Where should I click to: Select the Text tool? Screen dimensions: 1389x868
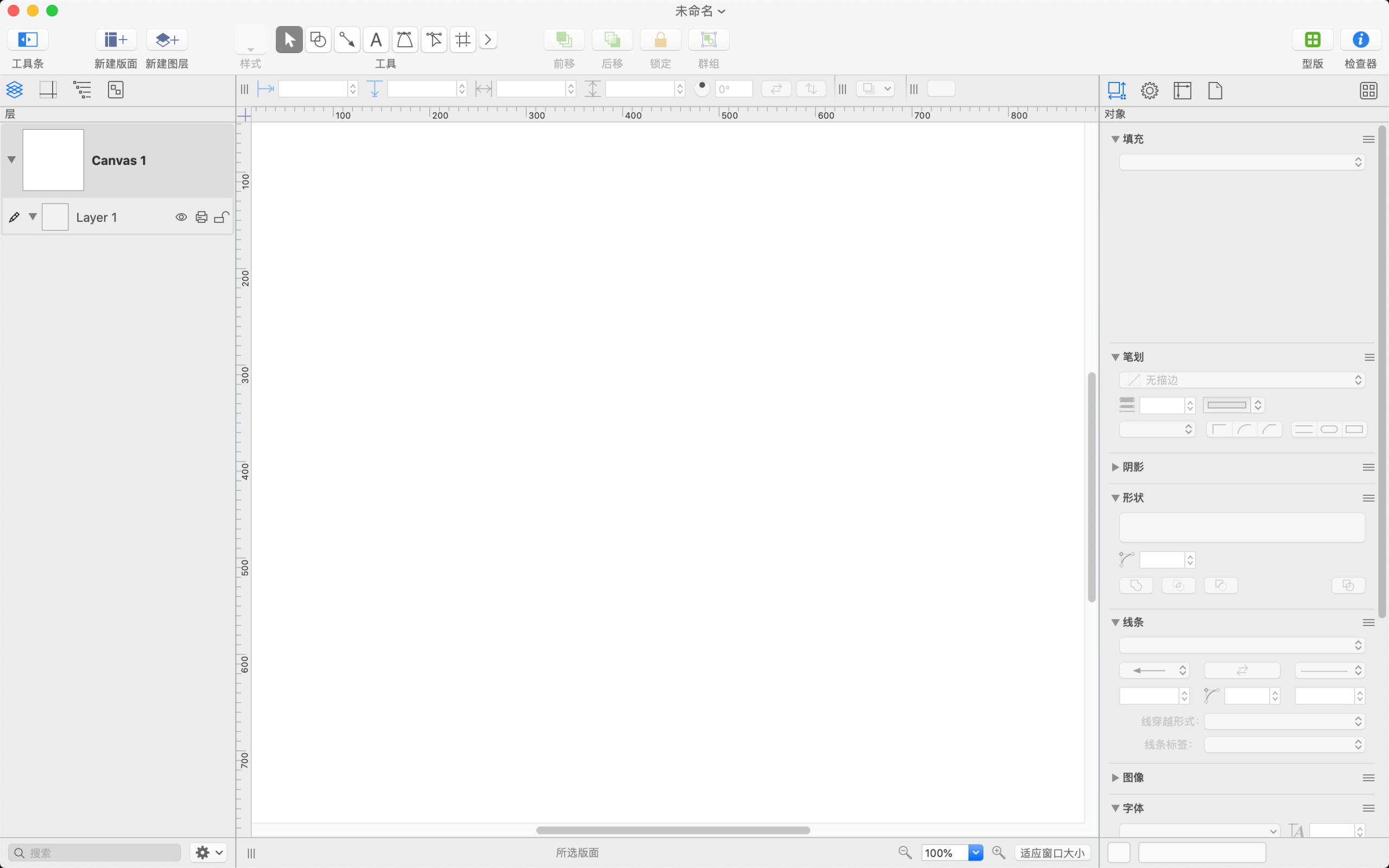point(376,40)
